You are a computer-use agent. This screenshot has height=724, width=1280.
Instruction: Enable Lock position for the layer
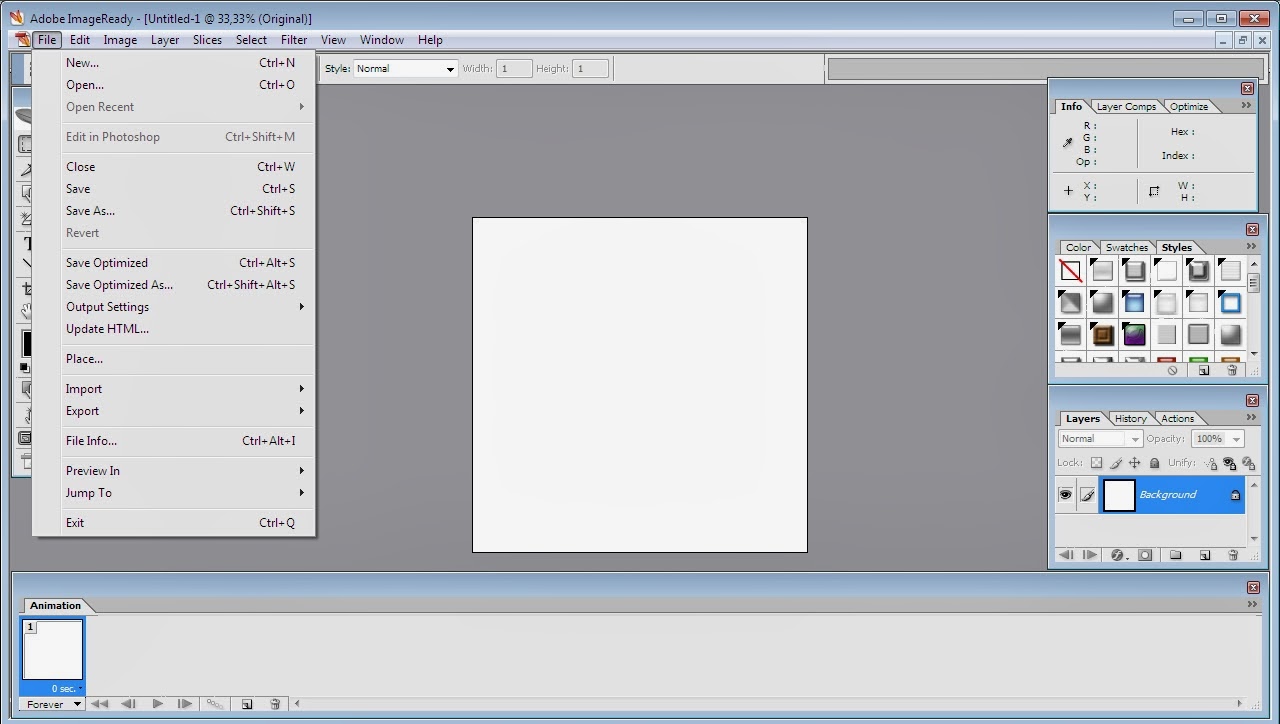coord(1135,463)
